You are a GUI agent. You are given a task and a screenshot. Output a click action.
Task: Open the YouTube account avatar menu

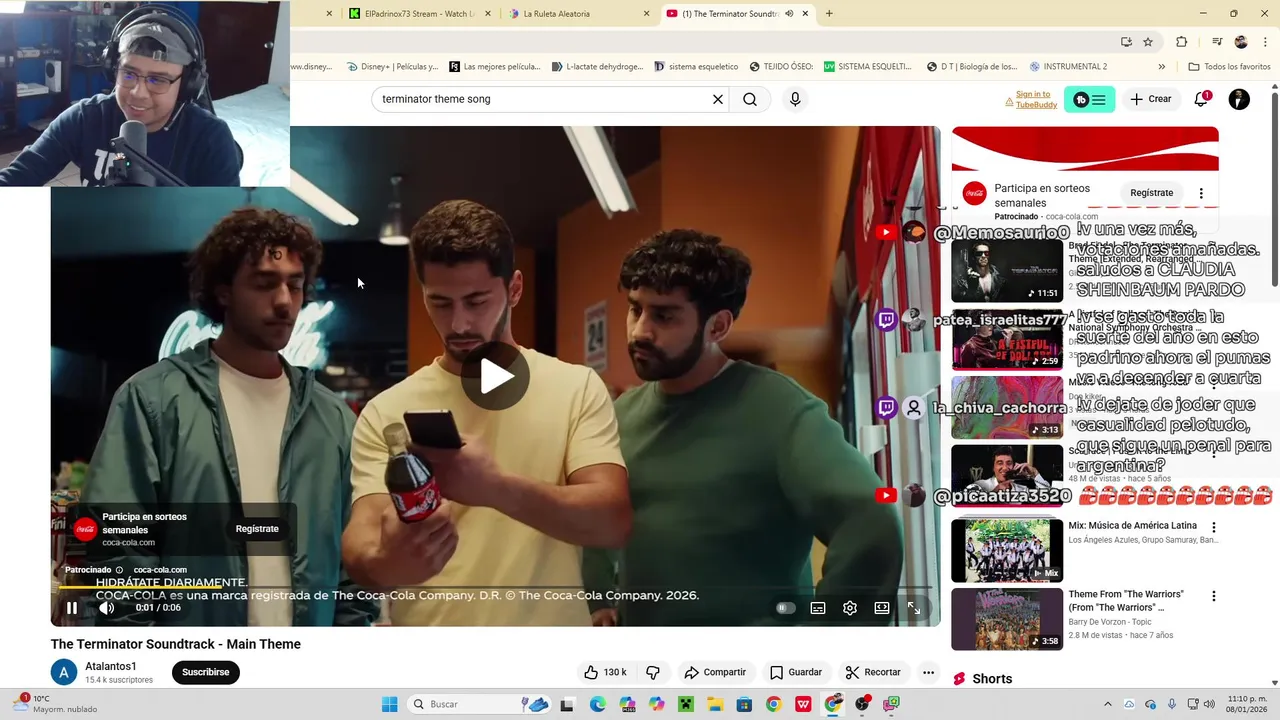coord(1239,99)
